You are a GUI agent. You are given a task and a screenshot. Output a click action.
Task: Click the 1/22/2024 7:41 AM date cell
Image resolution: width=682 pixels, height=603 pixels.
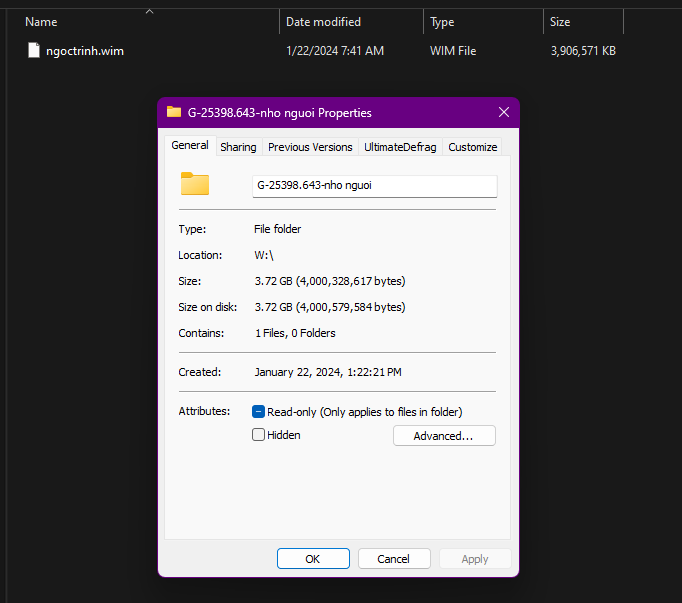click(335, 51)
